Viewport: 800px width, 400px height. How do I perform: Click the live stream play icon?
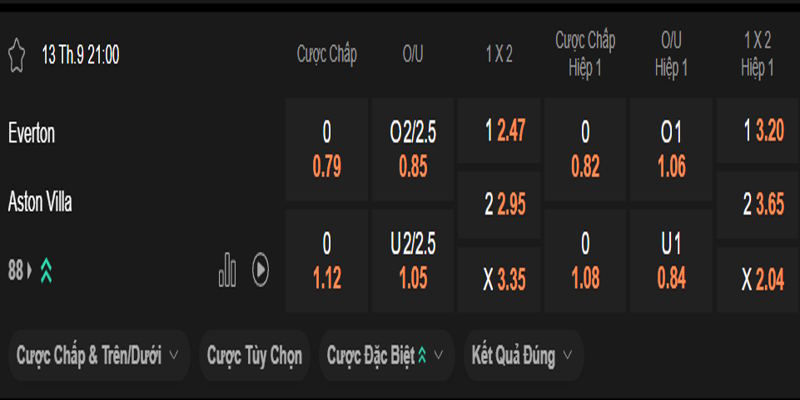tap(260, 269)
